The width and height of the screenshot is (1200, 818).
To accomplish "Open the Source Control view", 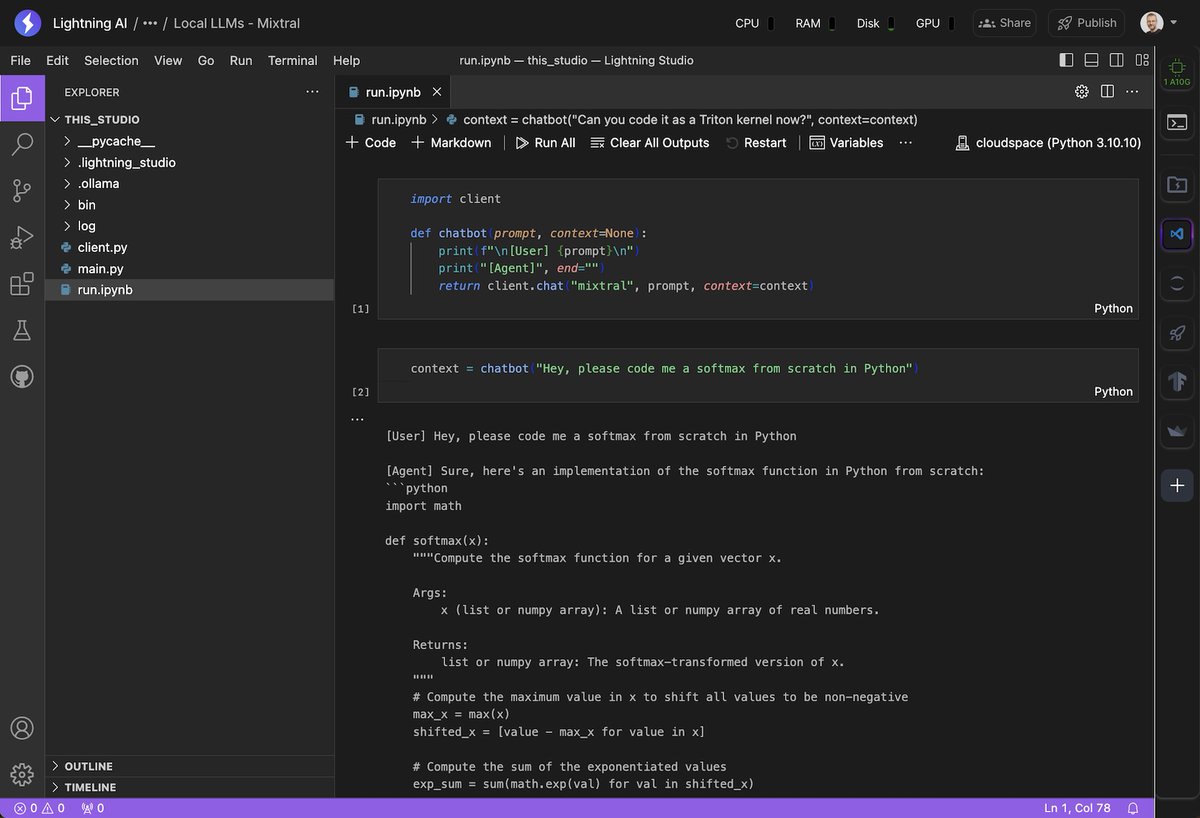I will click(22, 191).
